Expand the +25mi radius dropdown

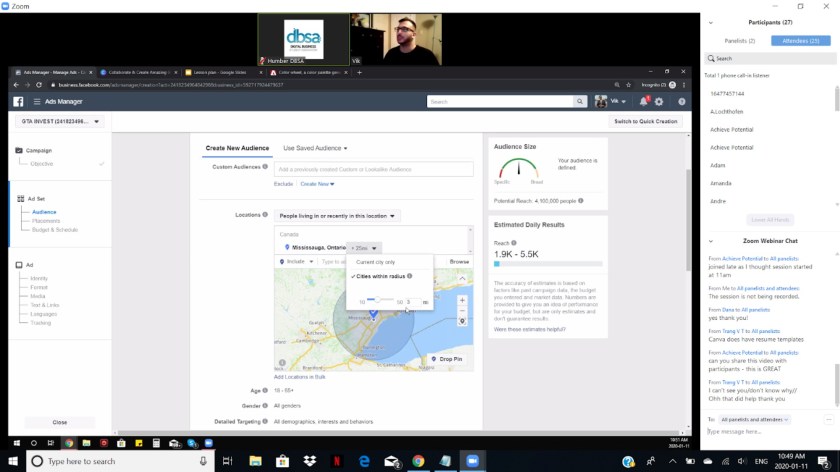click(364, 247)
